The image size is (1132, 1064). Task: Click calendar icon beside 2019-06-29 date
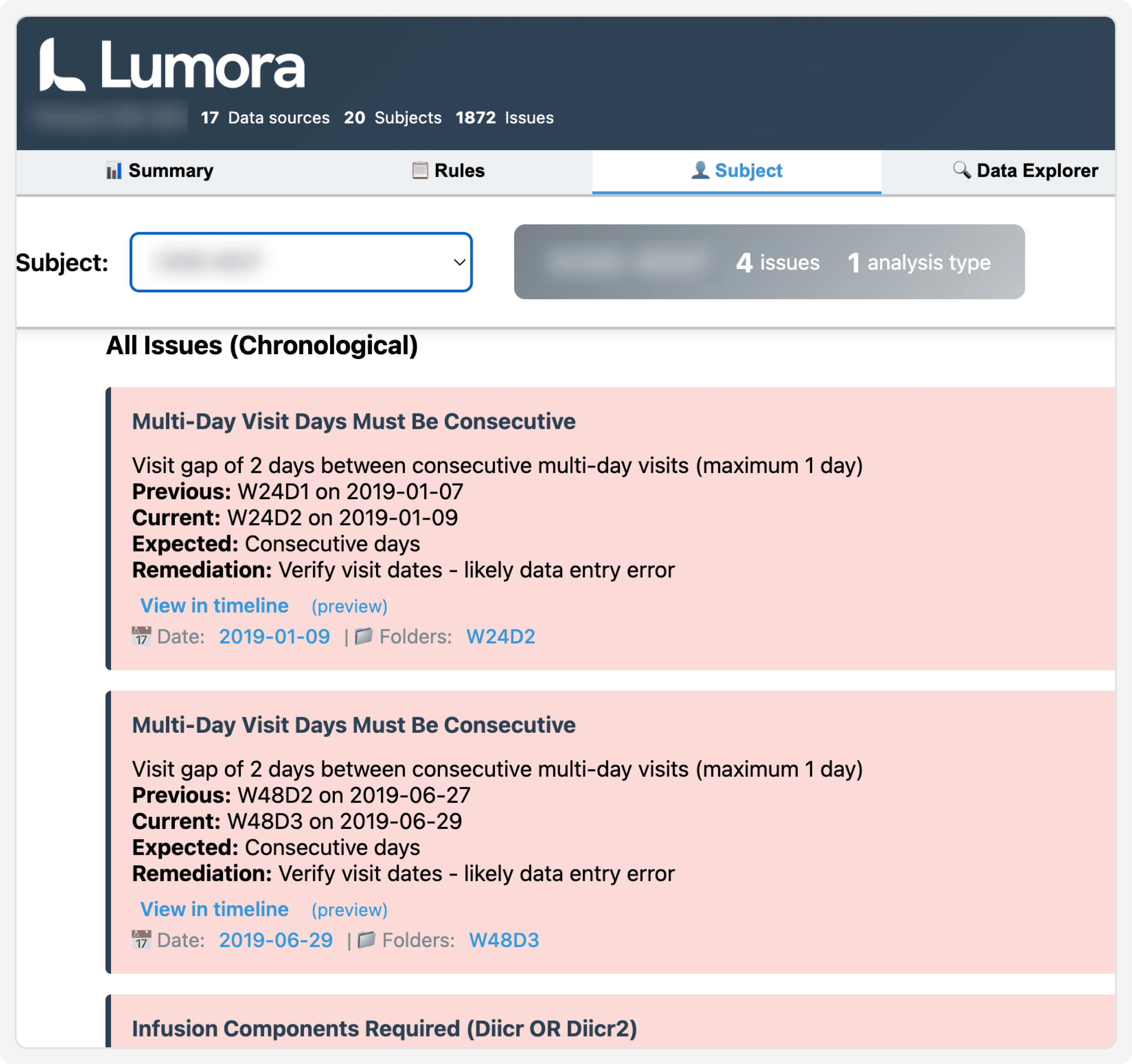point(141,940)
